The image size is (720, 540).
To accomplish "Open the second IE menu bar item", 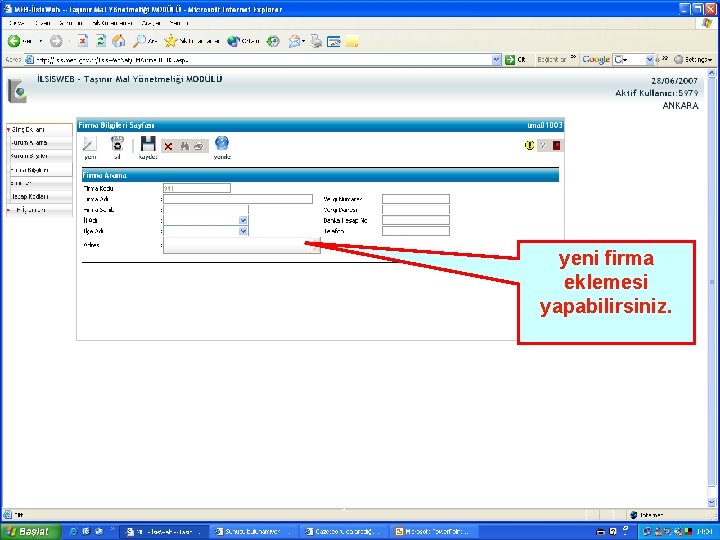I will [x=43, y=22].
